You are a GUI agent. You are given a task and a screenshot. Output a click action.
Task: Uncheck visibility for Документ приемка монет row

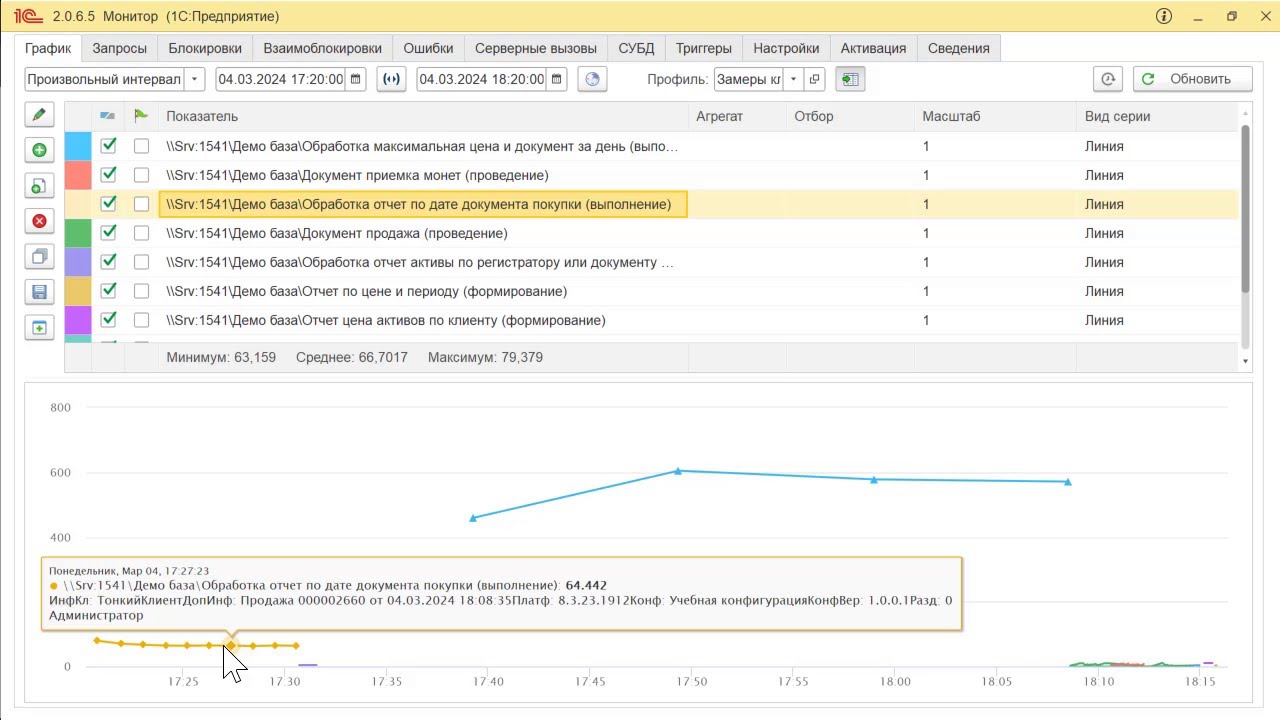coord(109,175)
